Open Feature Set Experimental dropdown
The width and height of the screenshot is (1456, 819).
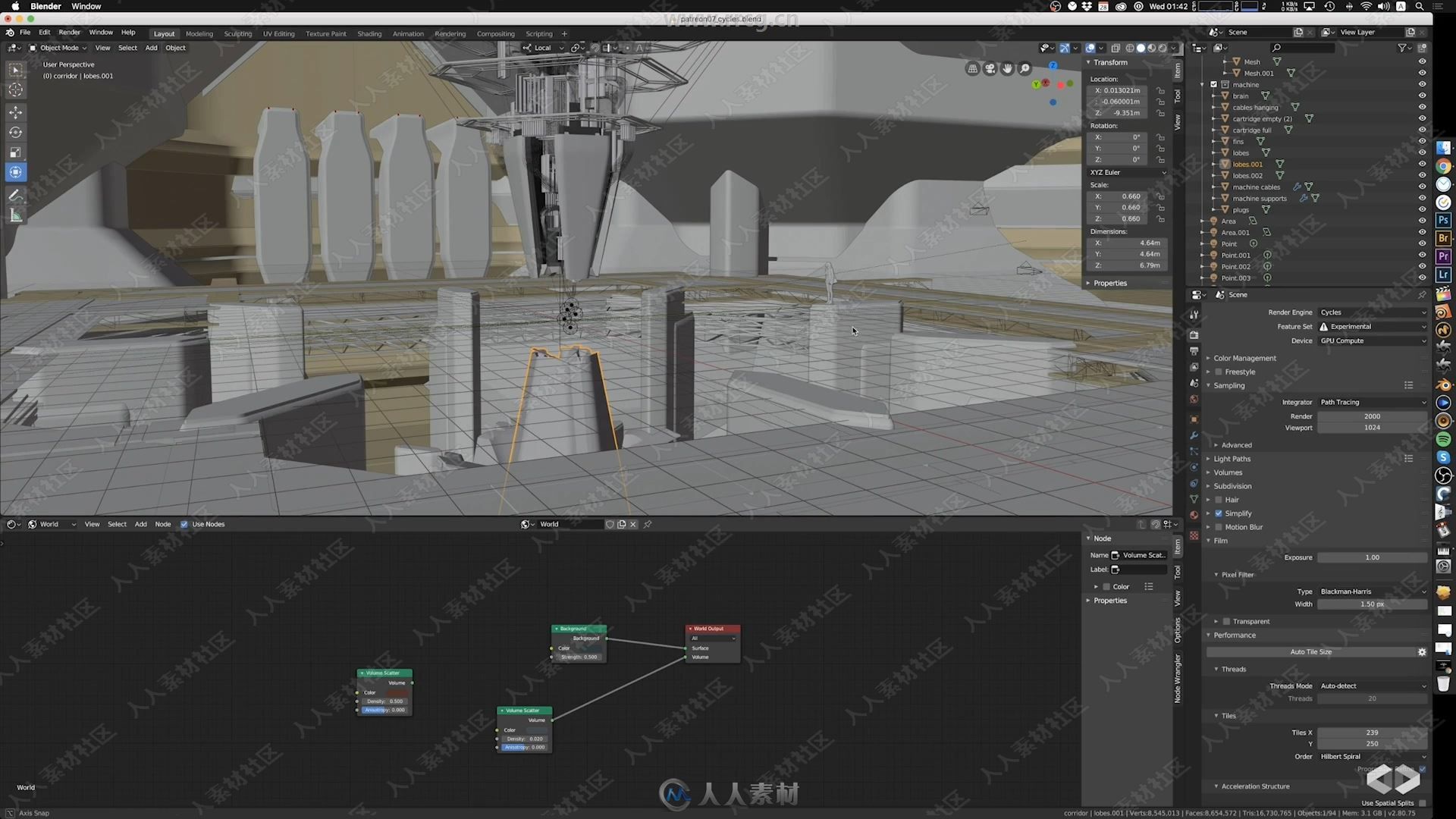pyautogui.click(x=1373, y=327)
